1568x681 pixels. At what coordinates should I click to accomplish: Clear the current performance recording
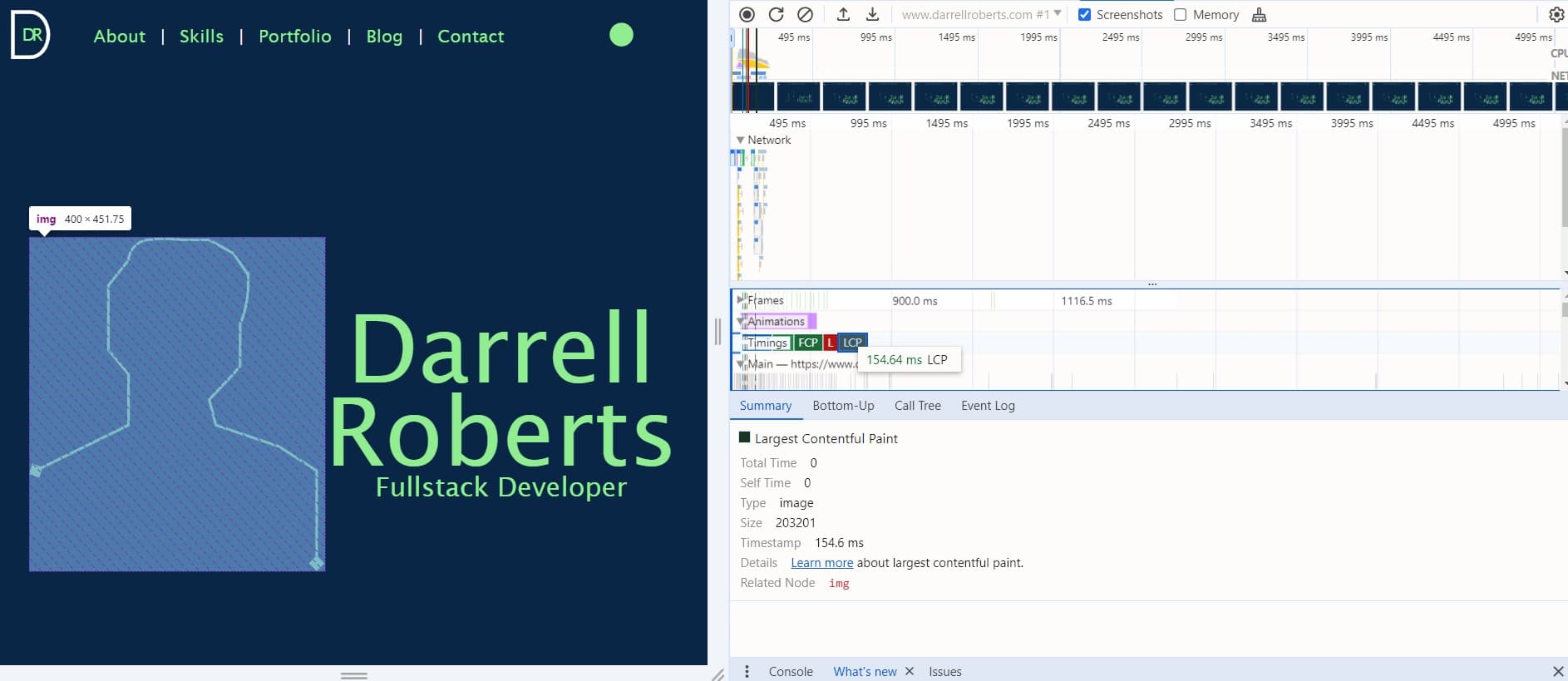tap(805, 14)
